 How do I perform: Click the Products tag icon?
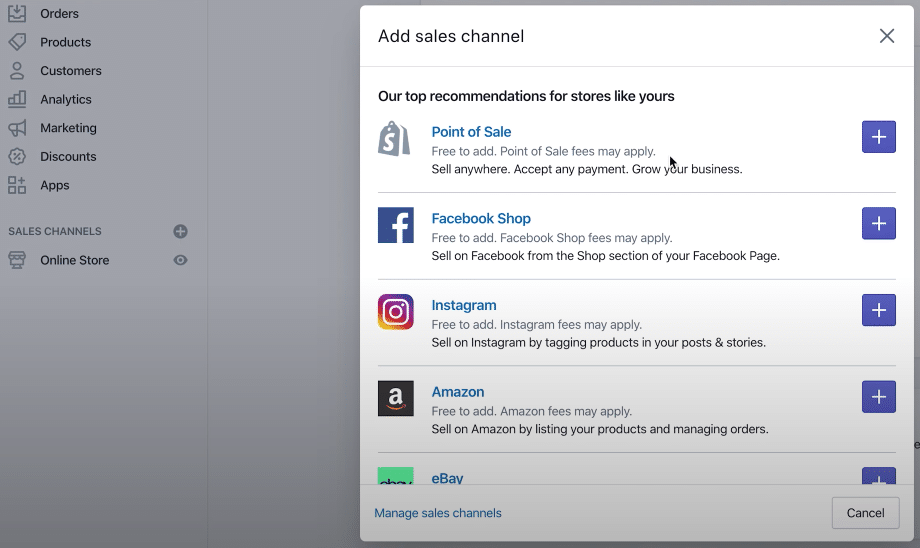tap(17, 42)
